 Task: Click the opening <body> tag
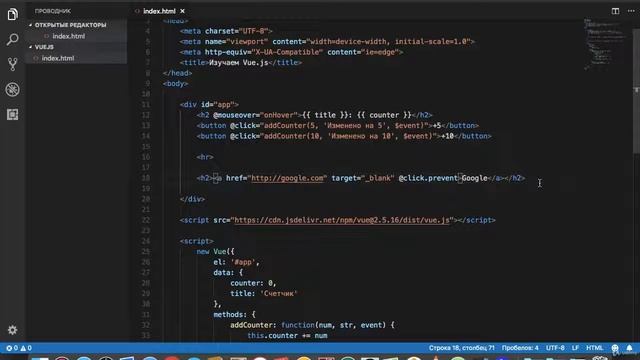coord(176,84)
